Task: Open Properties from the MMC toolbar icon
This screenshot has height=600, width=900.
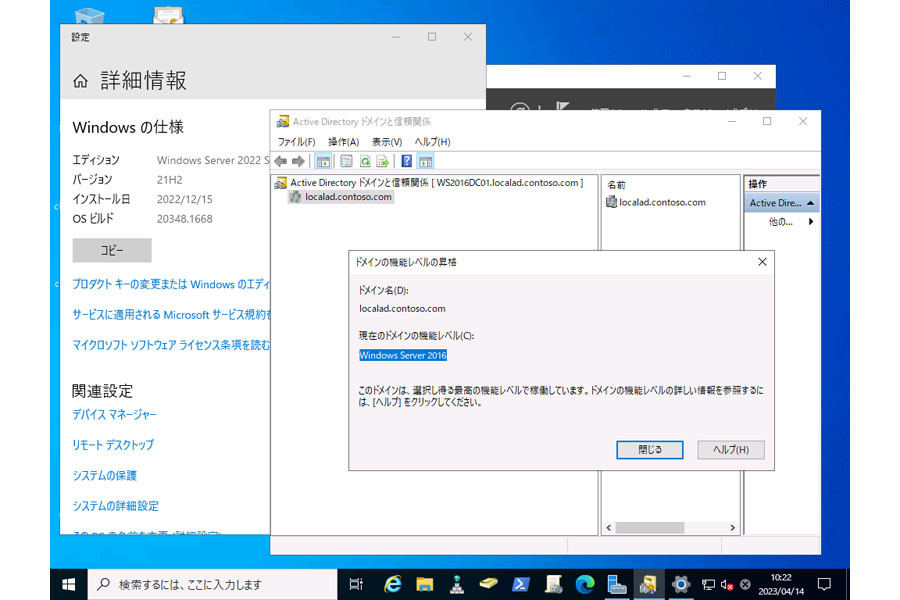Action: point(346,161)
